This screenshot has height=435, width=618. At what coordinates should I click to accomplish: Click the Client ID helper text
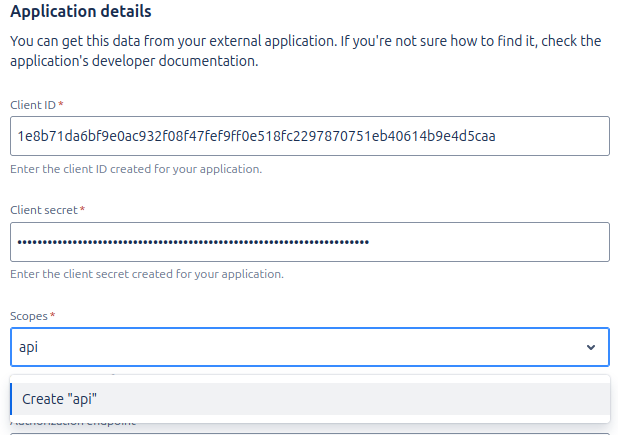(136, 169)
